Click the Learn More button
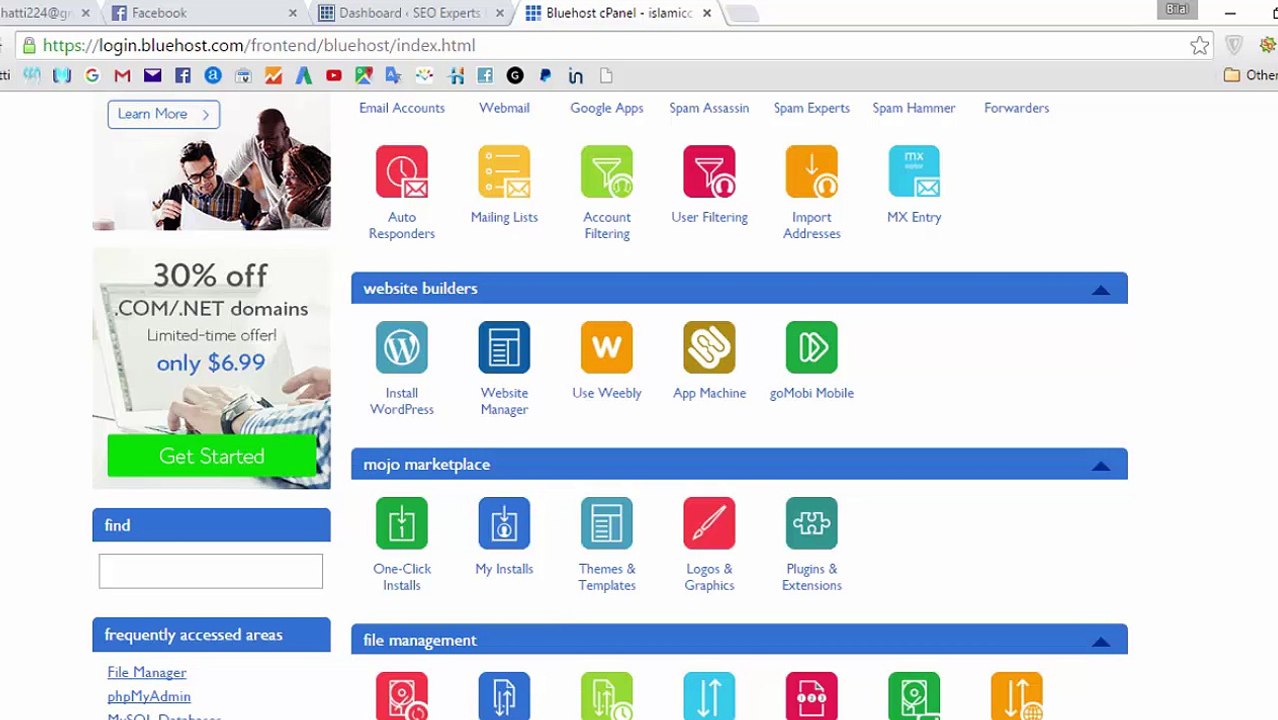This screenshot has width=1278, height=720. pos(163,114)
